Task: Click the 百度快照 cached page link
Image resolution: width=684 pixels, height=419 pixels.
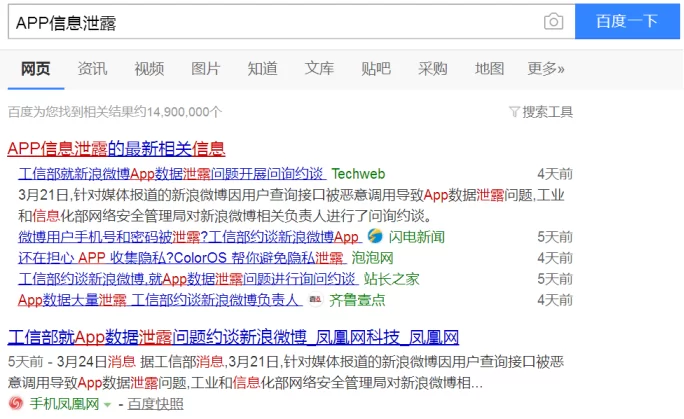Action: click(x=156, y=404)
